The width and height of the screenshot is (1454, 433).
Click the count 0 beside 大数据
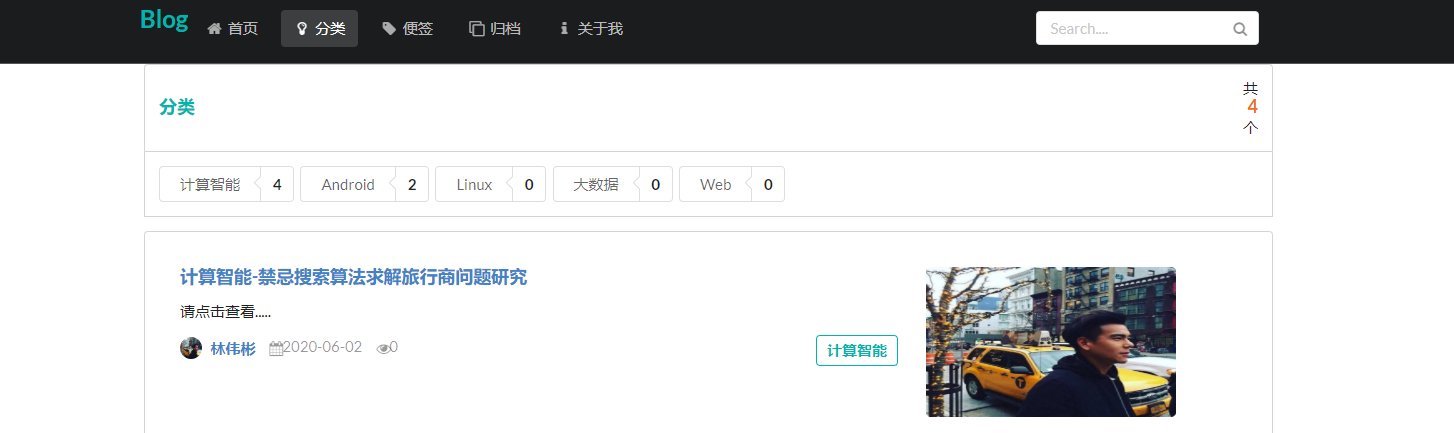[x=656, y=184]
